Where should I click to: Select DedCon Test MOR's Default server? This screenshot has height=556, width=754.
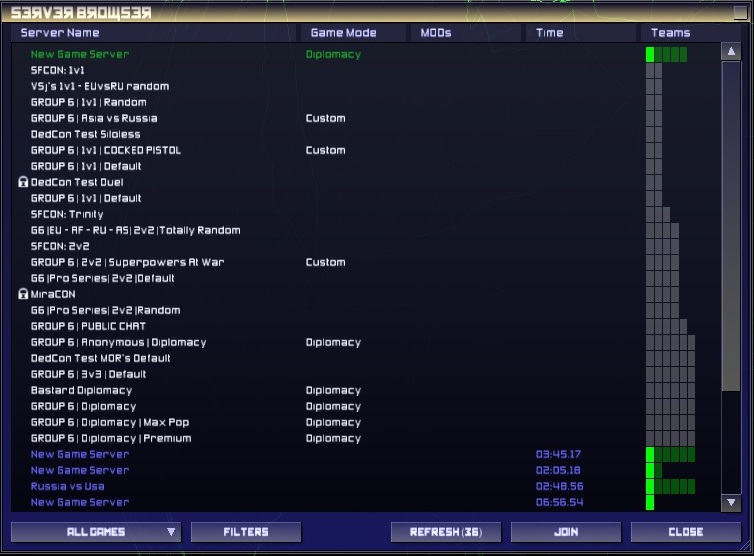101,358
